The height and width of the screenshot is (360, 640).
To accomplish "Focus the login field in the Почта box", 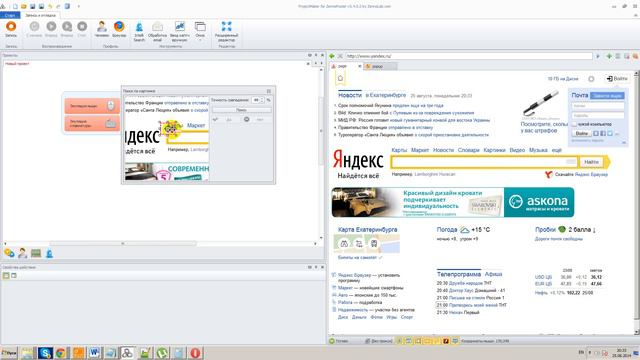I will [x=598, y=106].
